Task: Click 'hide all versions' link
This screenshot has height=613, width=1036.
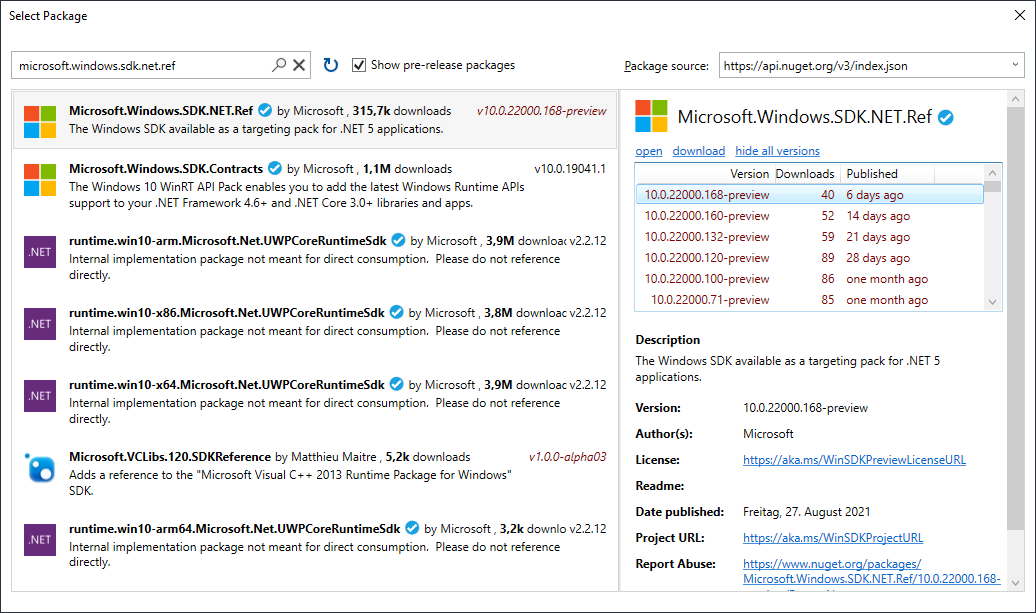Action: (x=777, y=151)
